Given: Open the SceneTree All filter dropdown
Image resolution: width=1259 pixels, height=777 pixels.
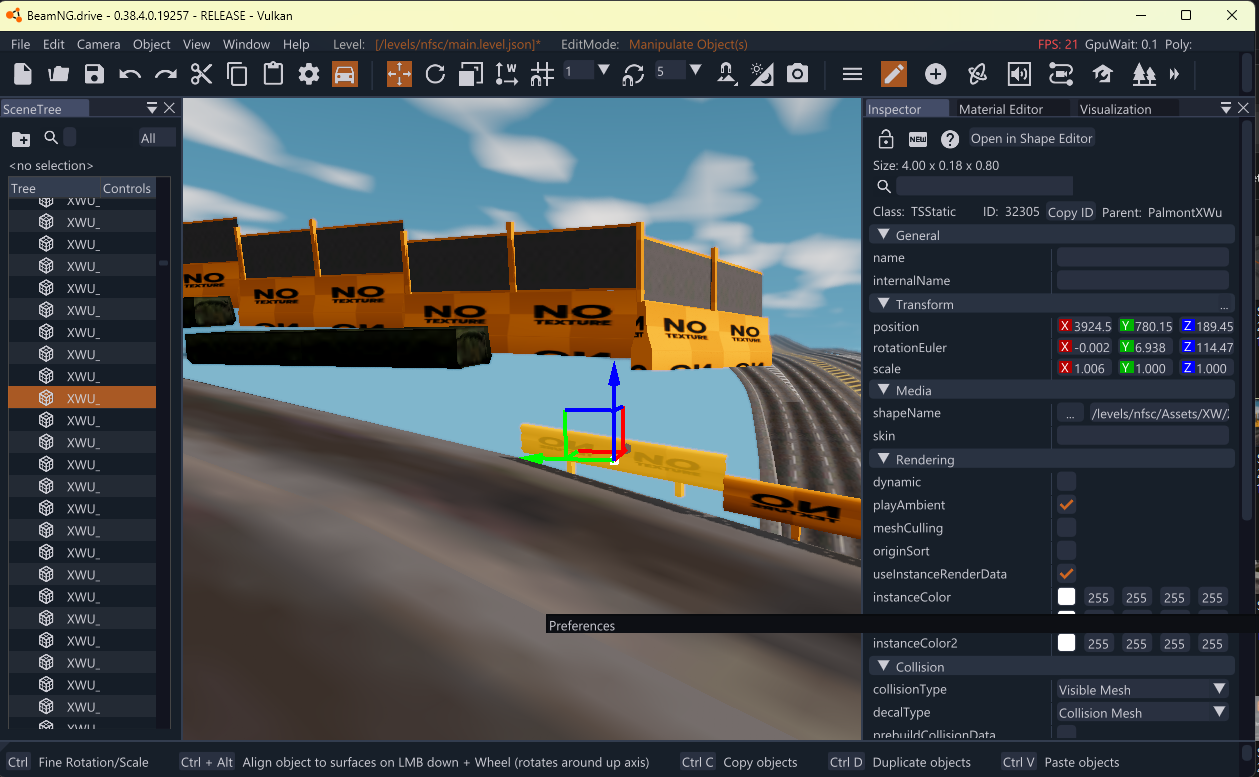Looking at the screenshot, I should (157, 138).
